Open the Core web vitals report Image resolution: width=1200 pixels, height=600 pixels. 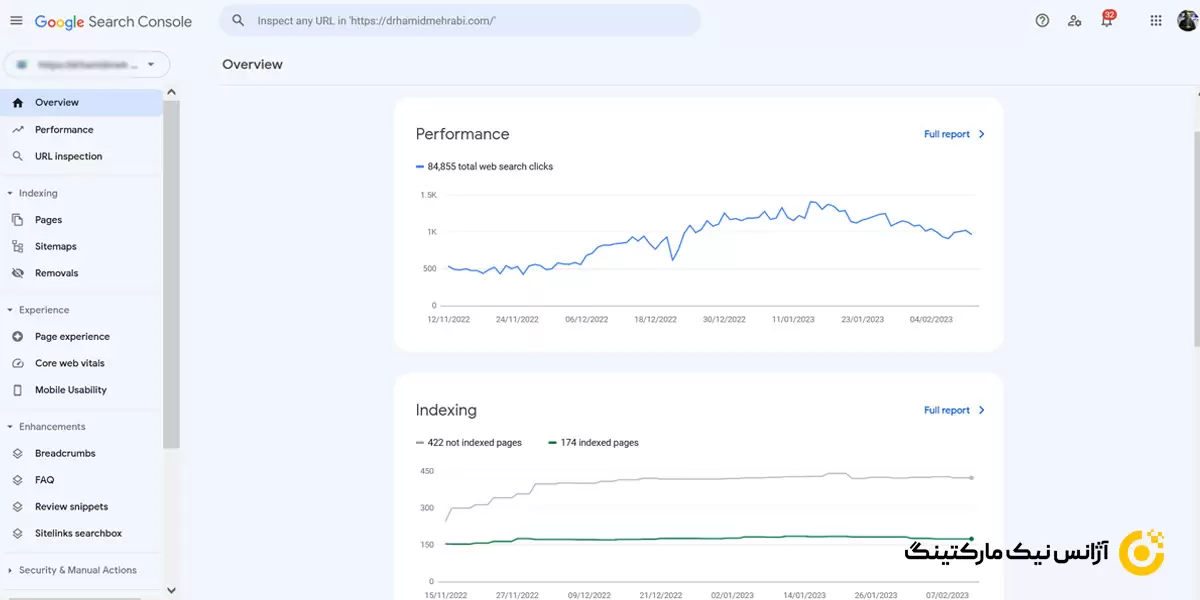point(69,363)
